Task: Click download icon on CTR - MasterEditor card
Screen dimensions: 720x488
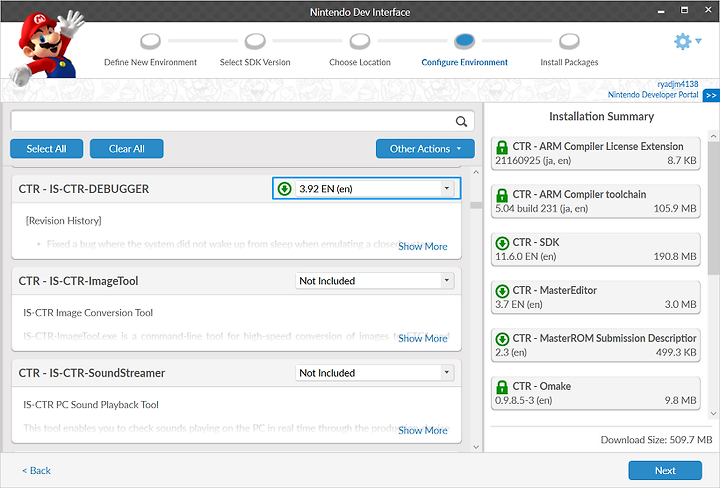Action: [502, 291]
